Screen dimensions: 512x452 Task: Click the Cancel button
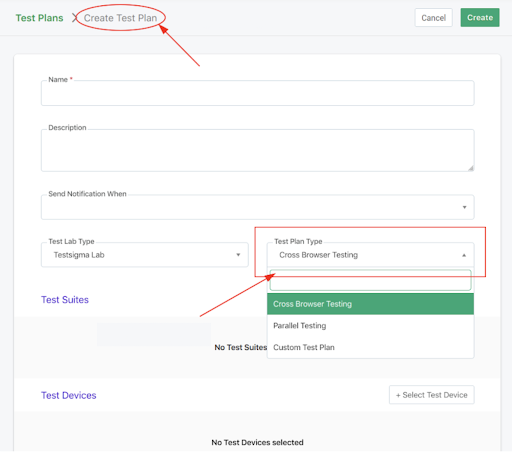[x=433, y=18]
